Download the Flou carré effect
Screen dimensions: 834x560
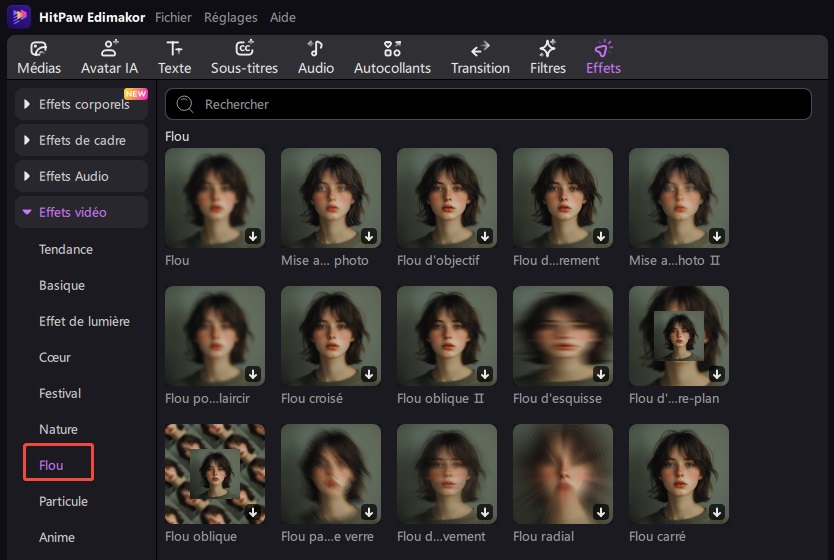717,512
